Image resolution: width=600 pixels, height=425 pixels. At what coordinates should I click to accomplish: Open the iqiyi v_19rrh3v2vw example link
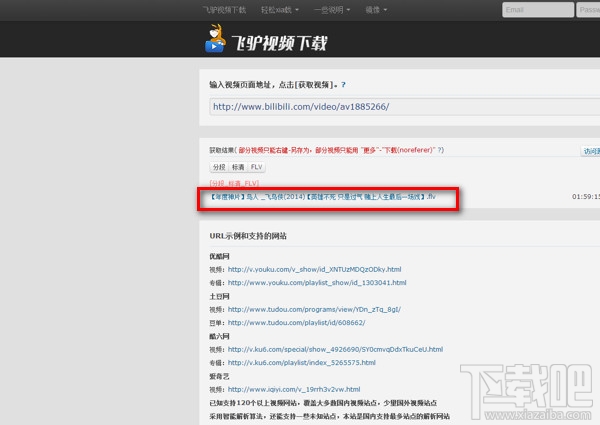coord(294,389)
